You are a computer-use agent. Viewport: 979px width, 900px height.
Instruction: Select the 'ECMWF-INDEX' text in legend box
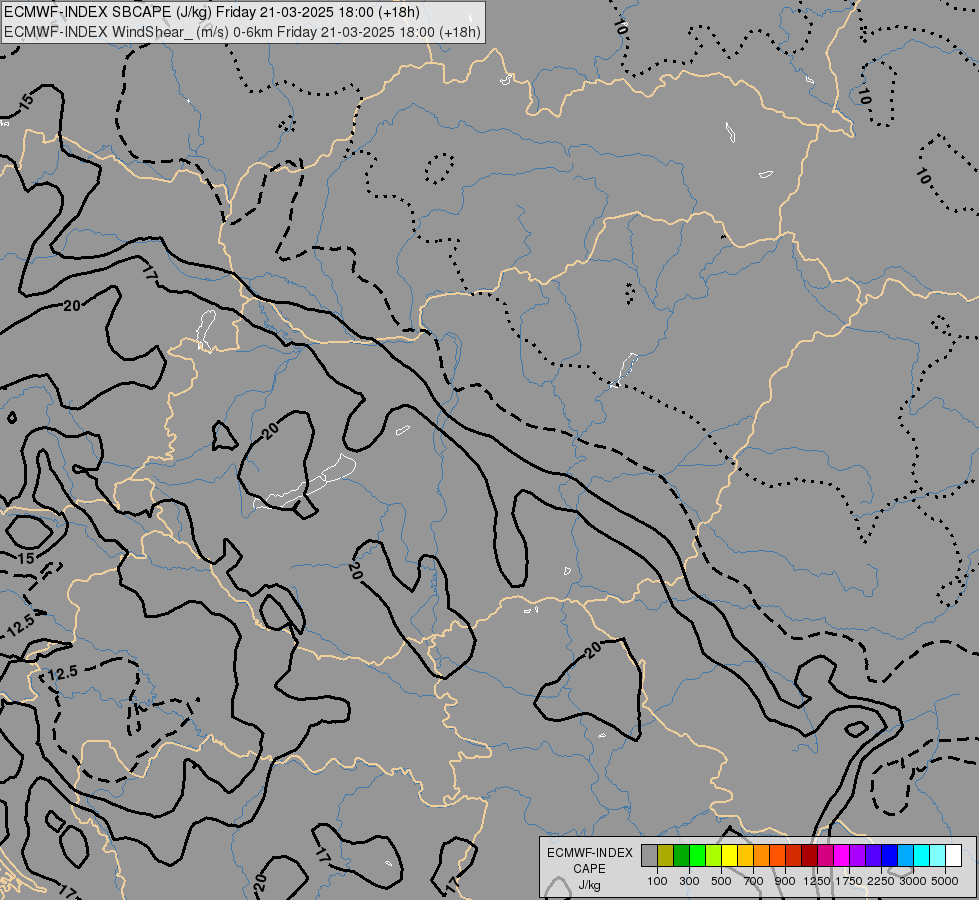click(590, 853)
